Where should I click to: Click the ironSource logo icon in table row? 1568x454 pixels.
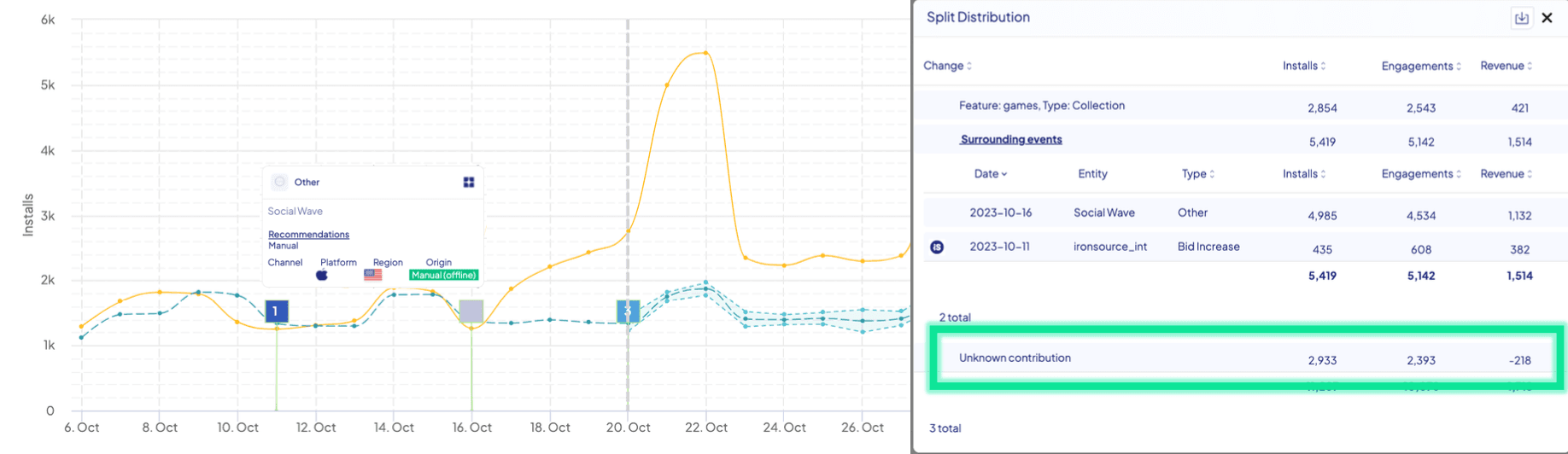point(937,247)
